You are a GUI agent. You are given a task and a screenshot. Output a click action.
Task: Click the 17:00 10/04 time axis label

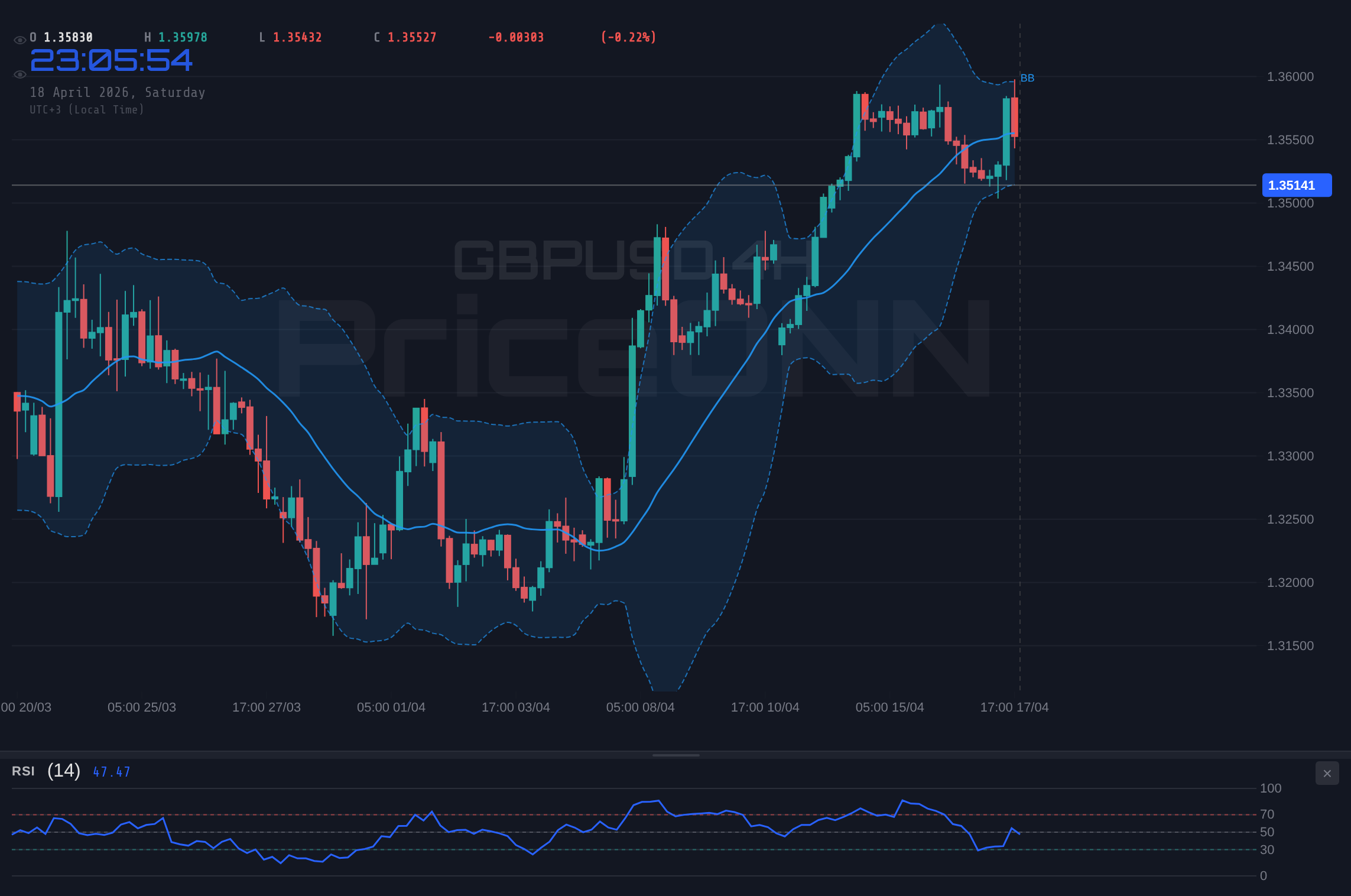765,707
